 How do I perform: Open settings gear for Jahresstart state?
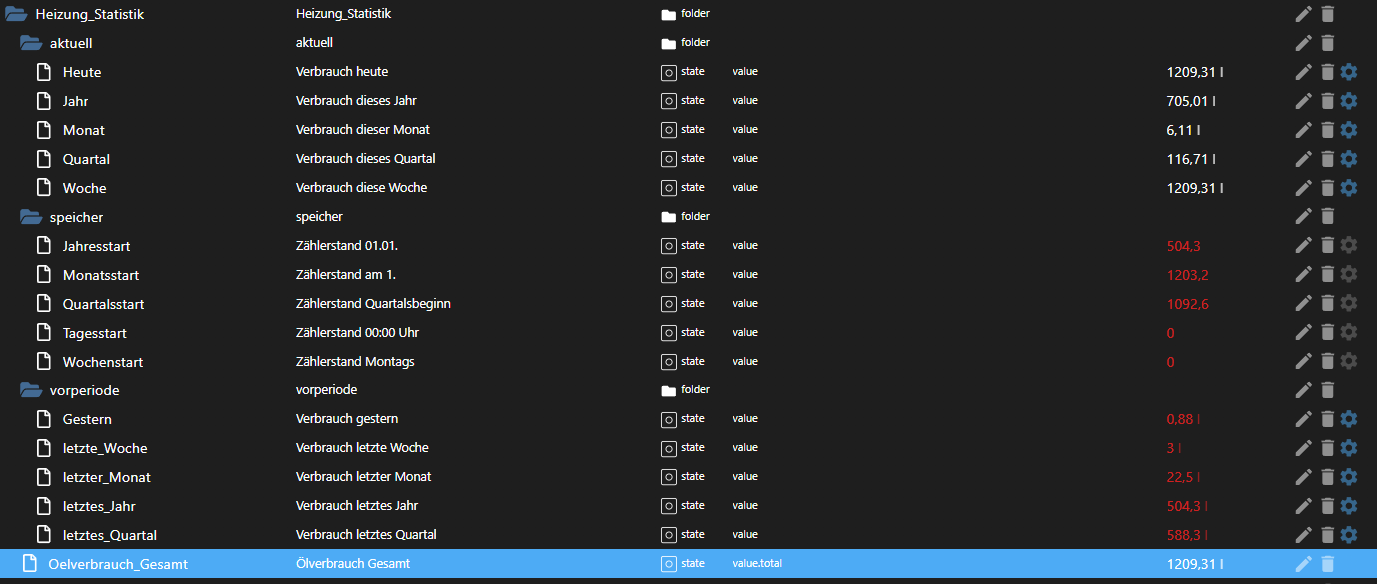click(x=1349, y=245)
